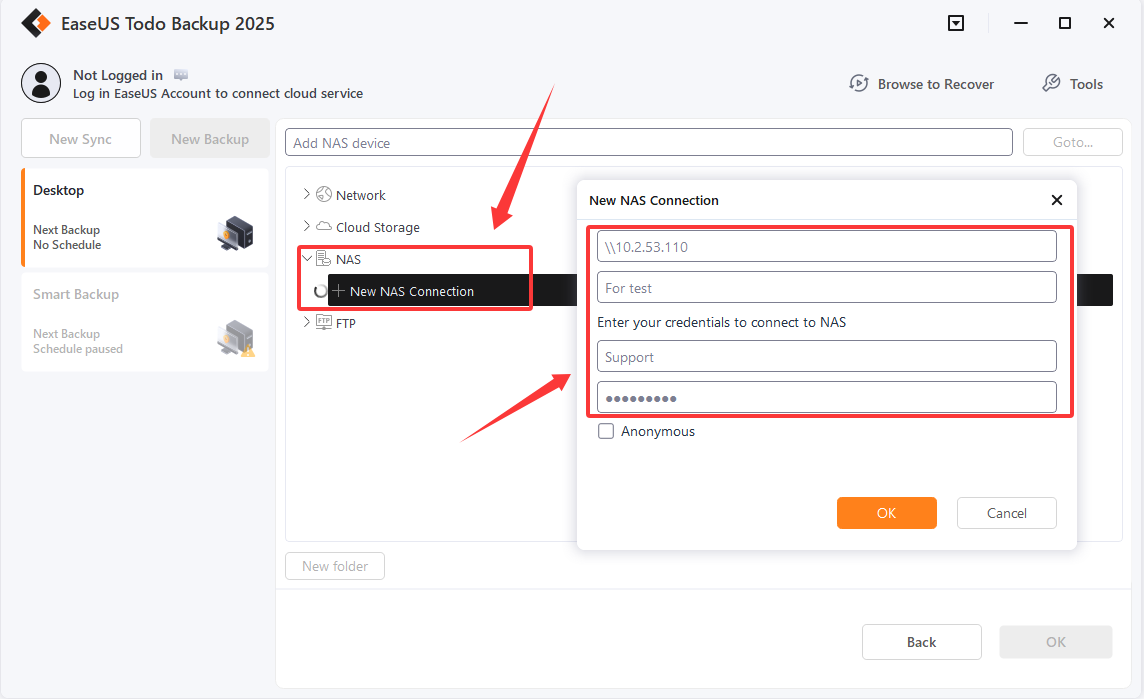Click Log in EaseUS Account text
1144x699 pixels.
coord(218,93)
